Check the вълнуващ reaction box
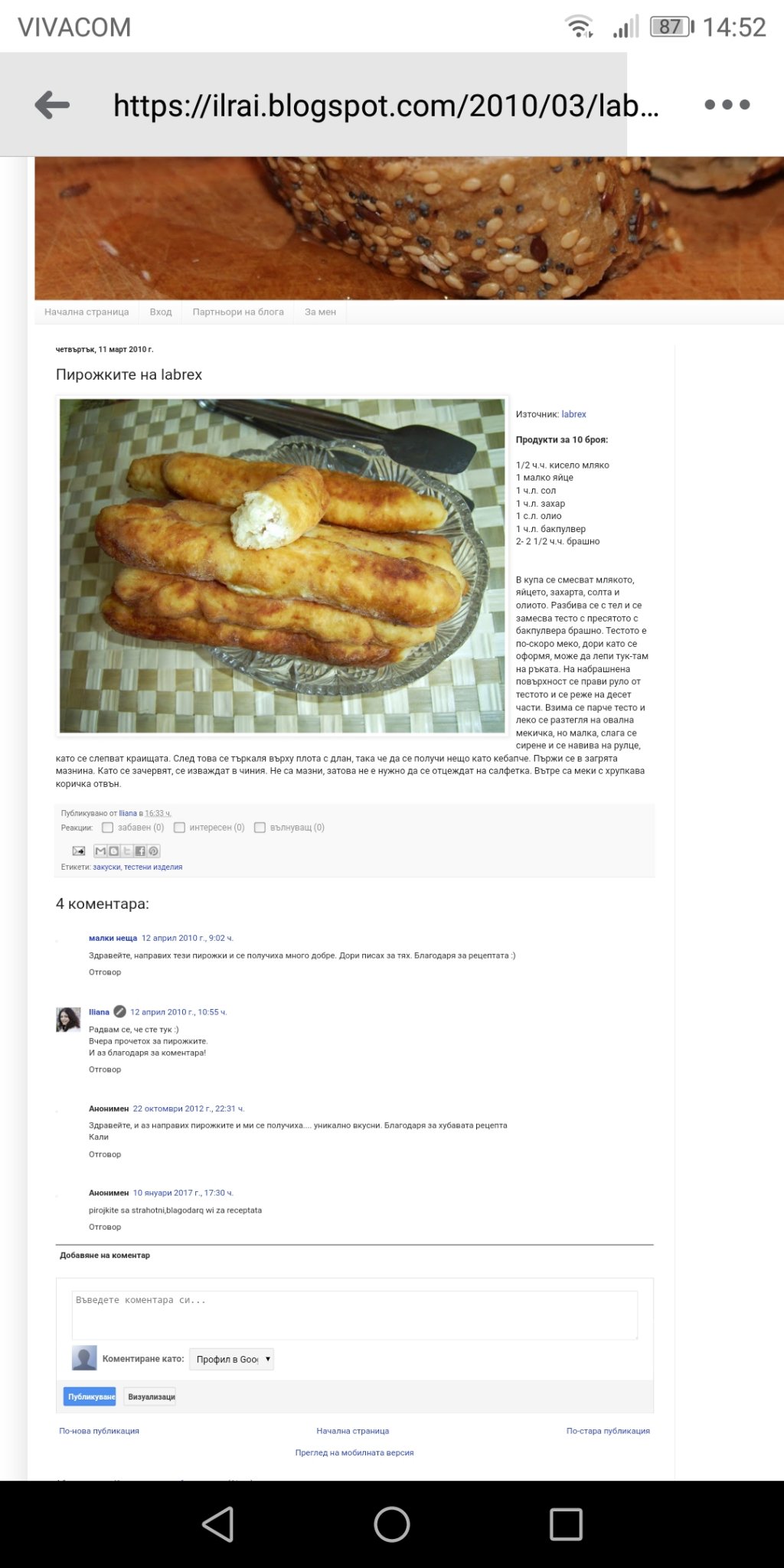Screen dimensions: 784x1568 coord(260,828)
